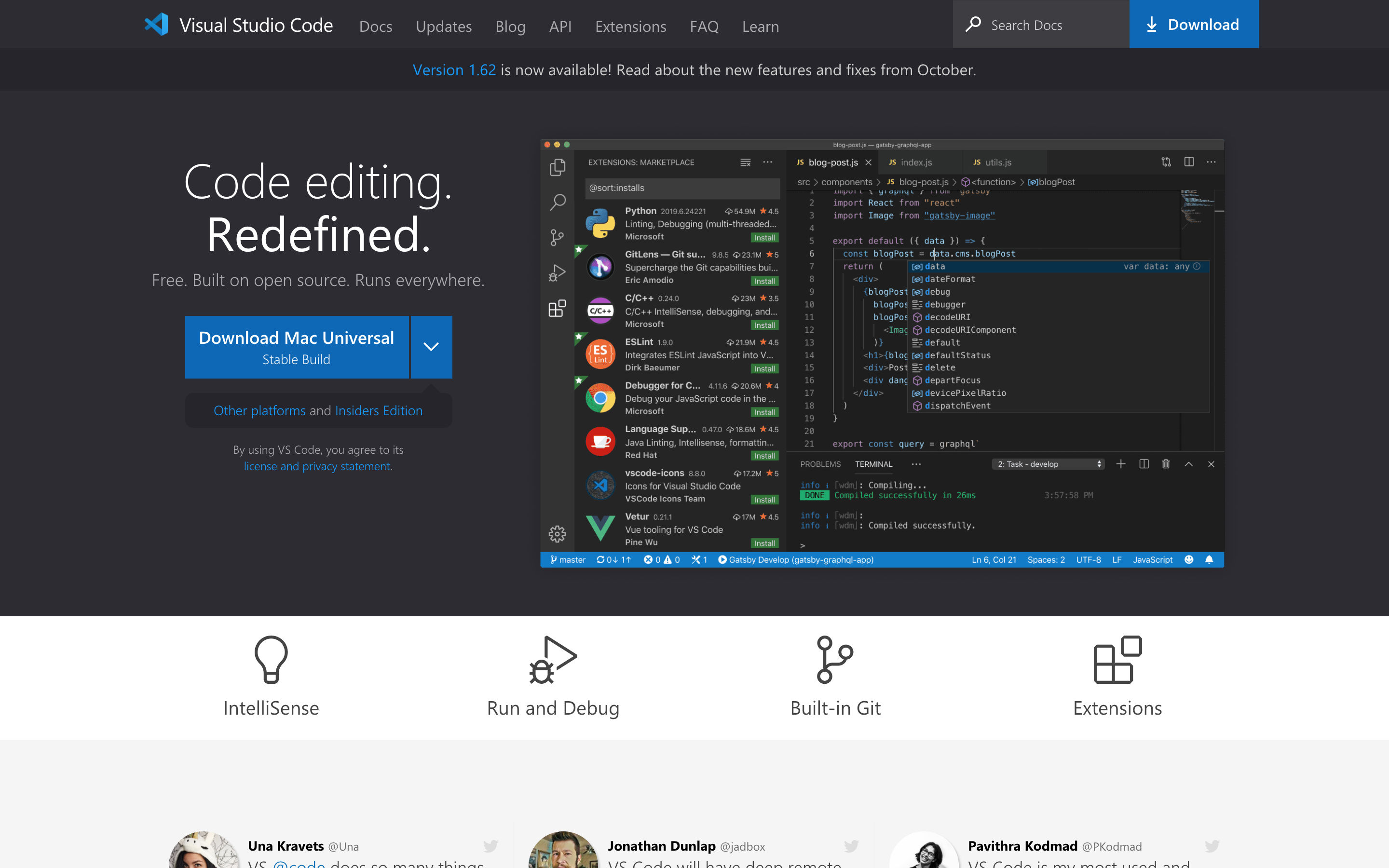Click the Search Docs input field
The width and height of the screenshot is (1389, 868).
point(1041,24)
